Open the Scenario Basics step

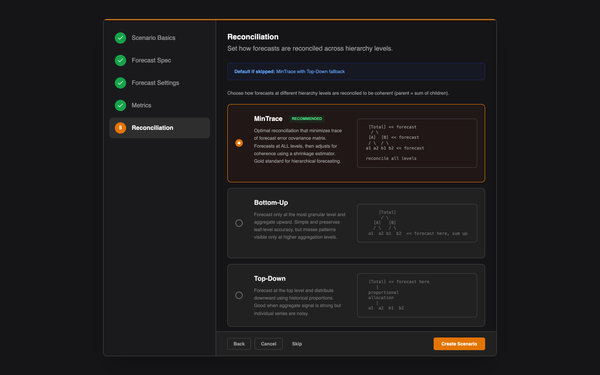tap(159, 38)
